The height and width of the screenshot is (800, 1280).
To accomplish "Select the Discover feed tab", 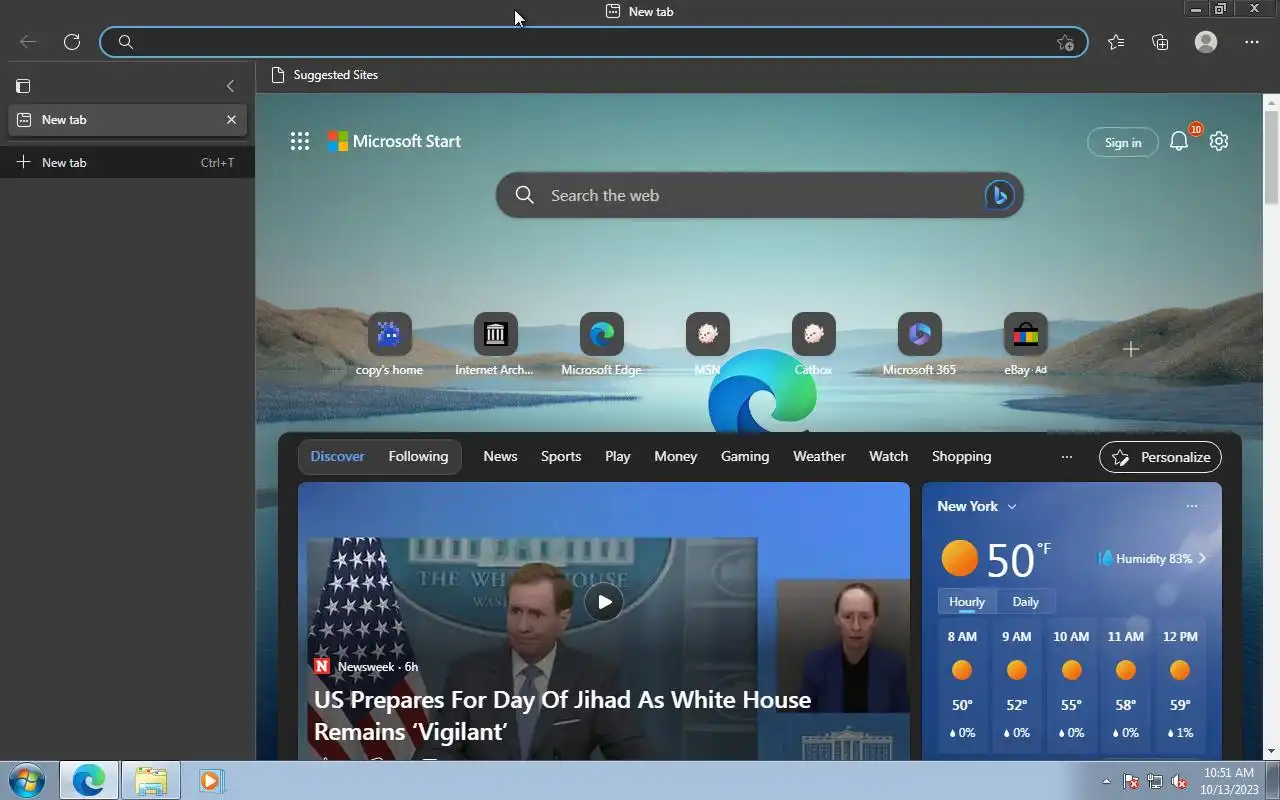I will click(337, 456).
